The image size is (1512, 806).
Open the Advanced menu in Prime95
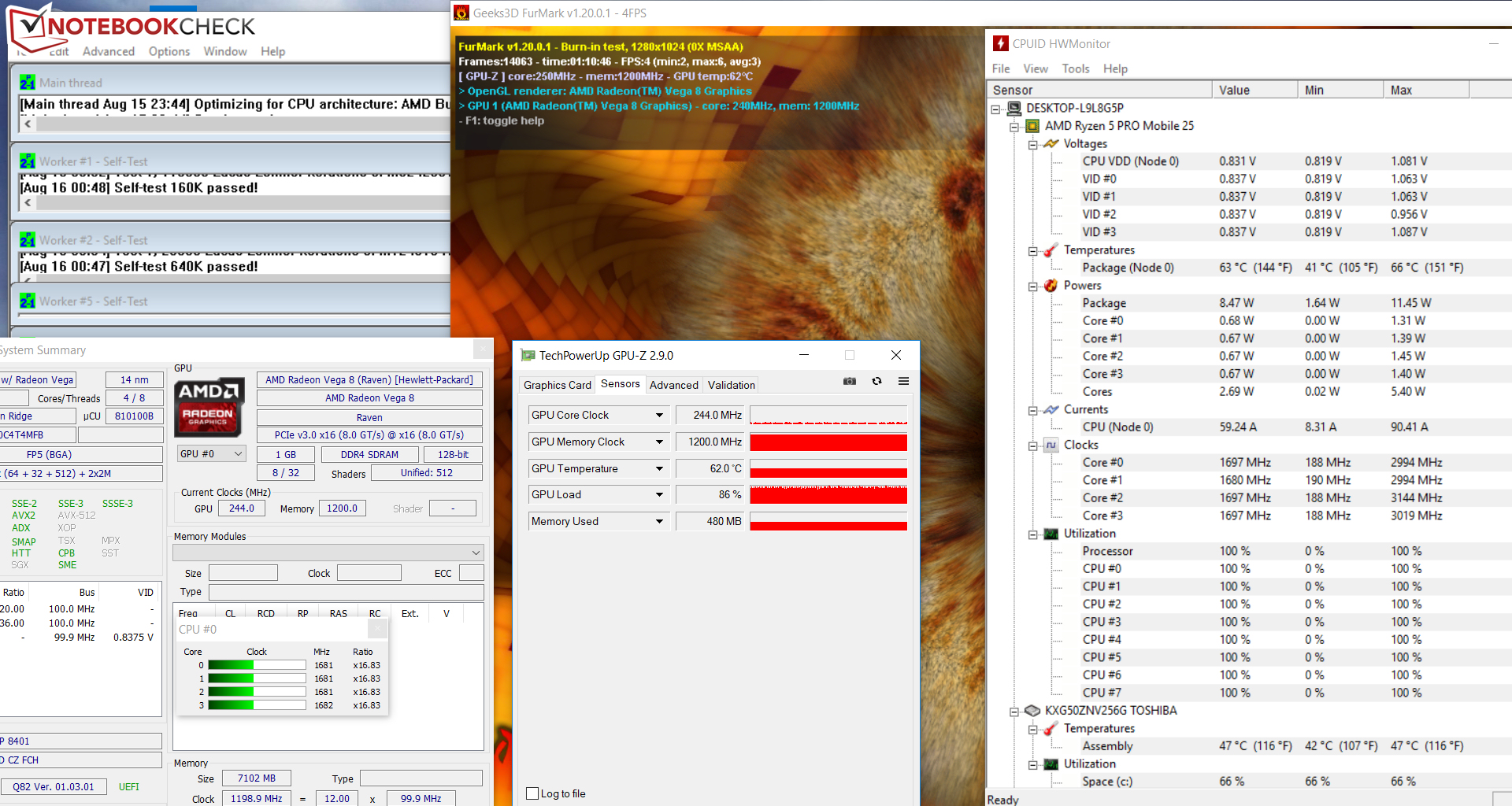[109, 51]
